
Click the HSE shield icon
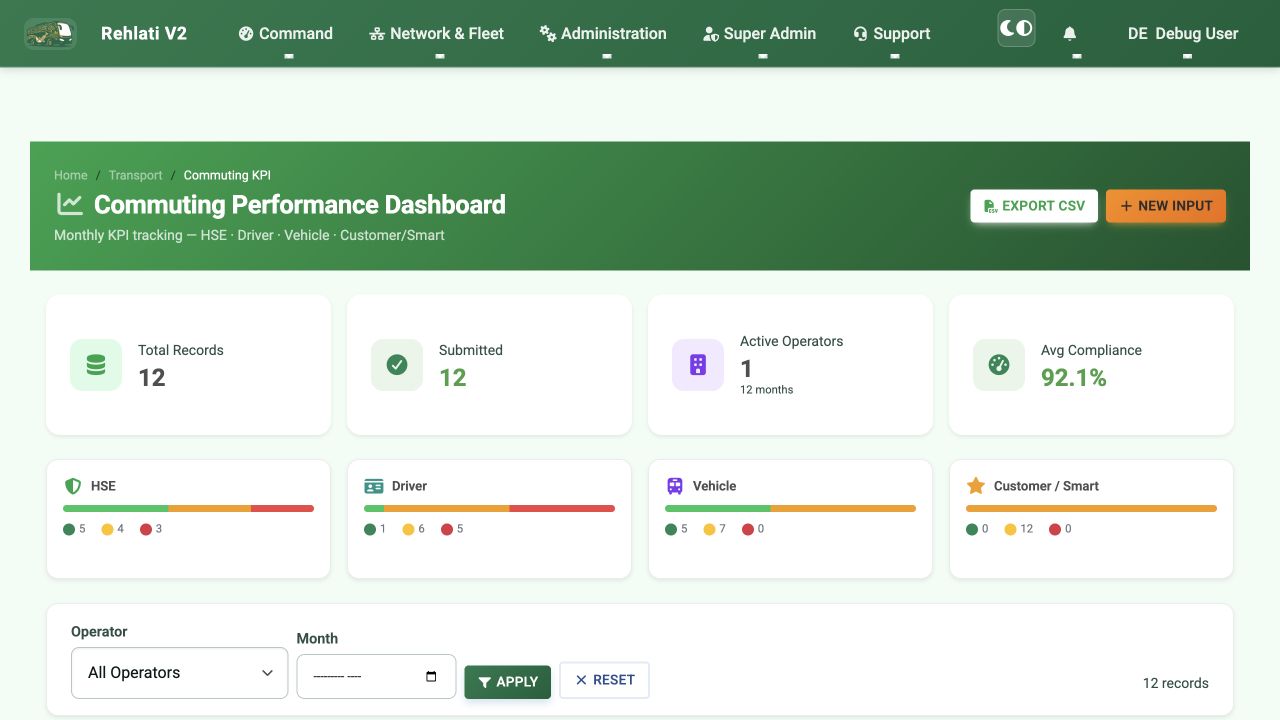coord(72,486)
